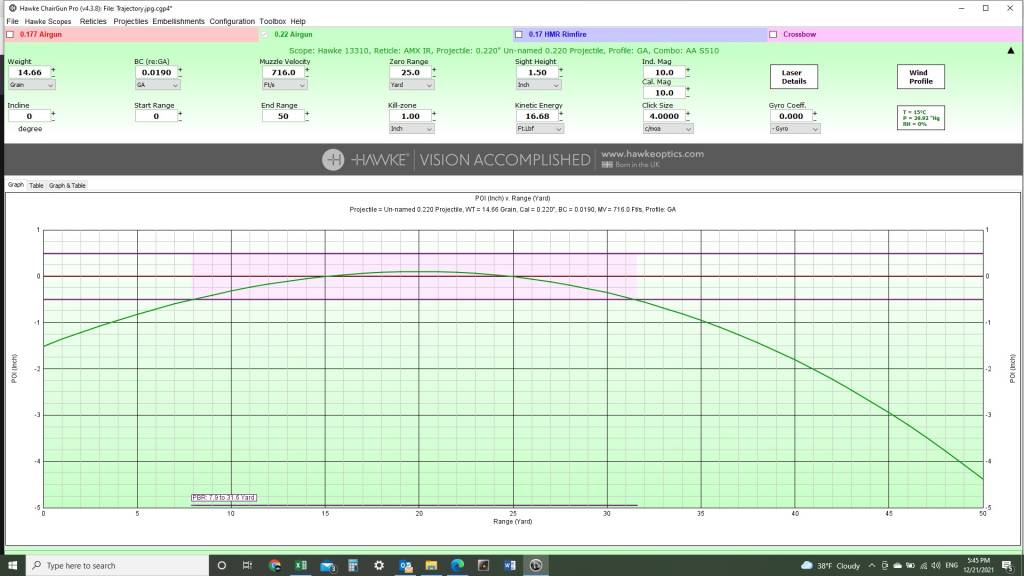Open Settings gear in taskbar
This screenshot has height=576, width=1024.
click(x=379, y=566)
